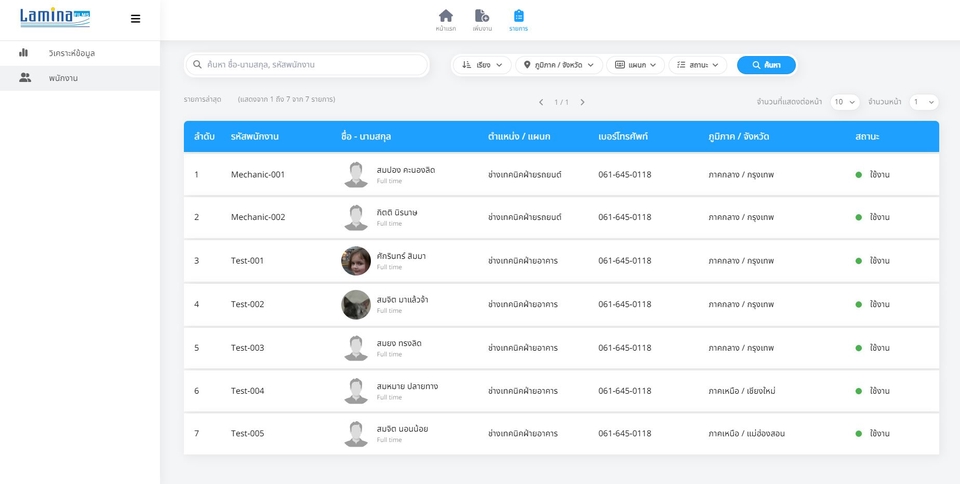Viewport: 960px width, 484px height.
Task: Click the เบอร์โทรศัพท์ column header
Action: click(x=623, y=136)
